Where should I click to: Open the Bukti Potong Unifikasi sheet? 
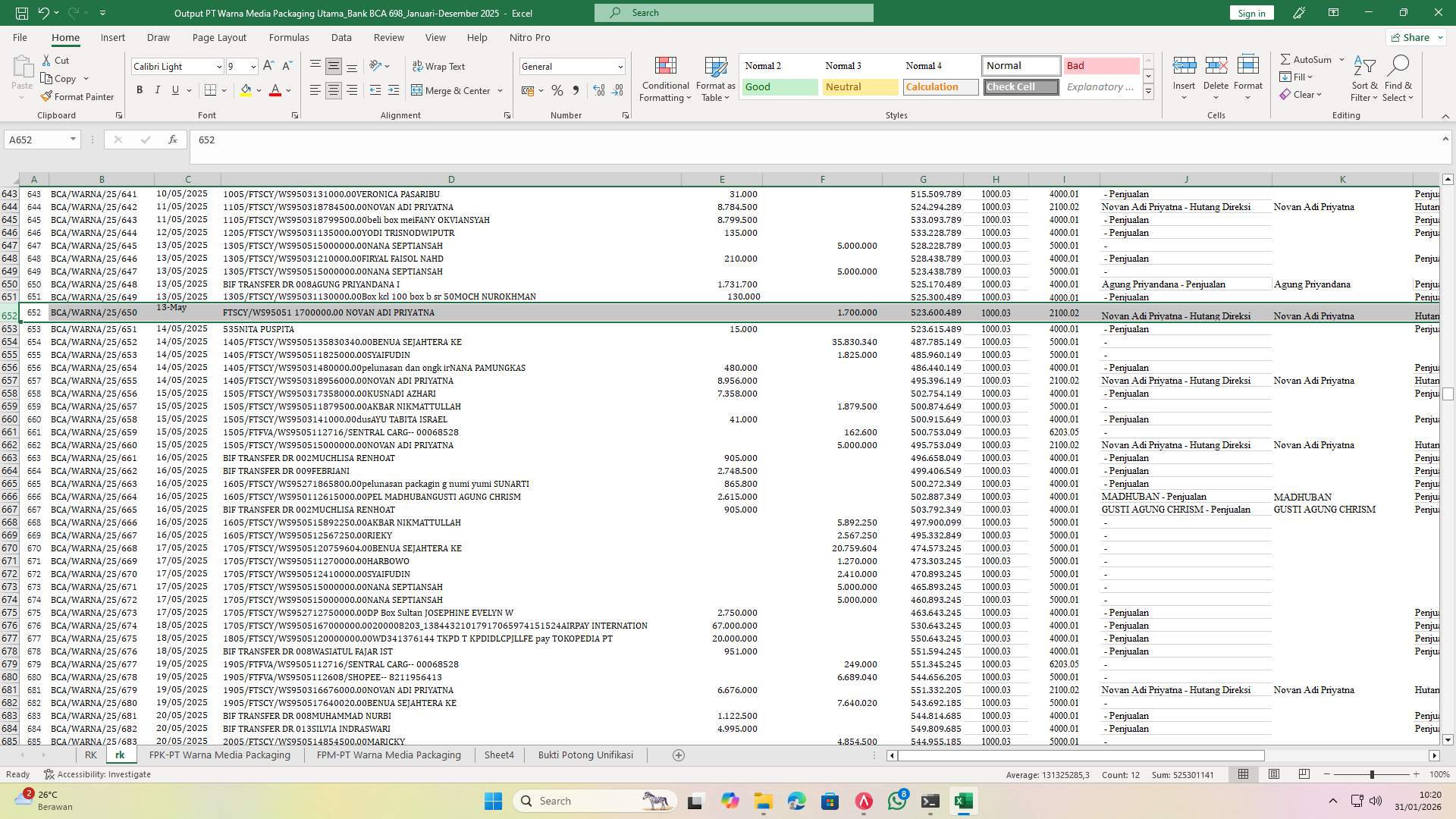(x=585, y=755)
